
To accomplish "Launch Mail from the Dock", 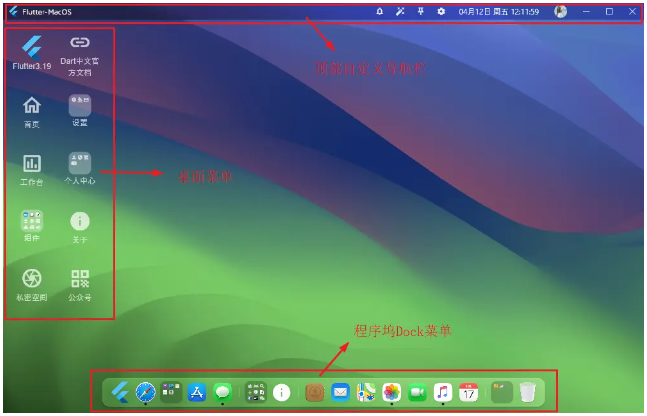I will (340, 392).
